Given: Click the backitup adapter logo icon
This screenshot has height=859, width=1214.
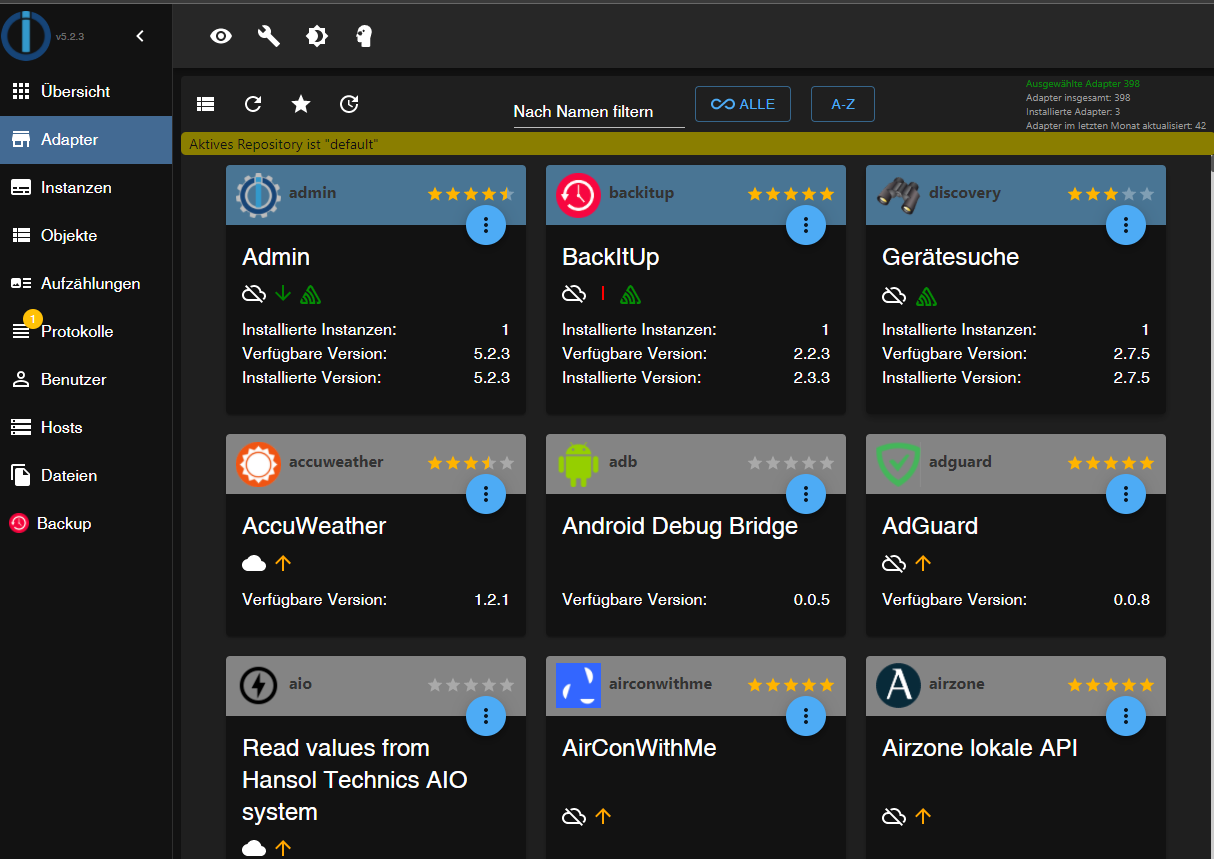Looking at the screenshot, I should (578, 194).
